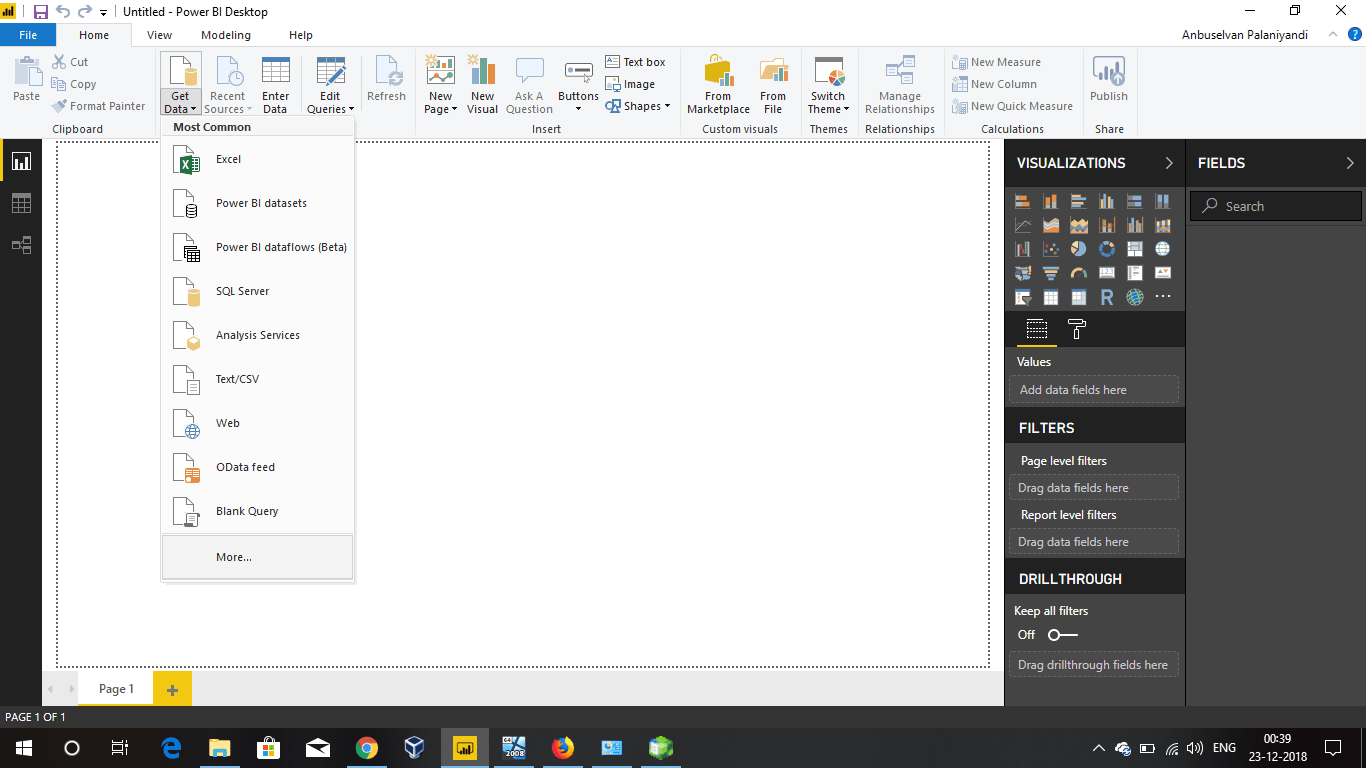This screenshot has height=768, width=1366.
Task: Insert a Donut chart visual
Action: pyautogui.click(x=1107, y=249)
